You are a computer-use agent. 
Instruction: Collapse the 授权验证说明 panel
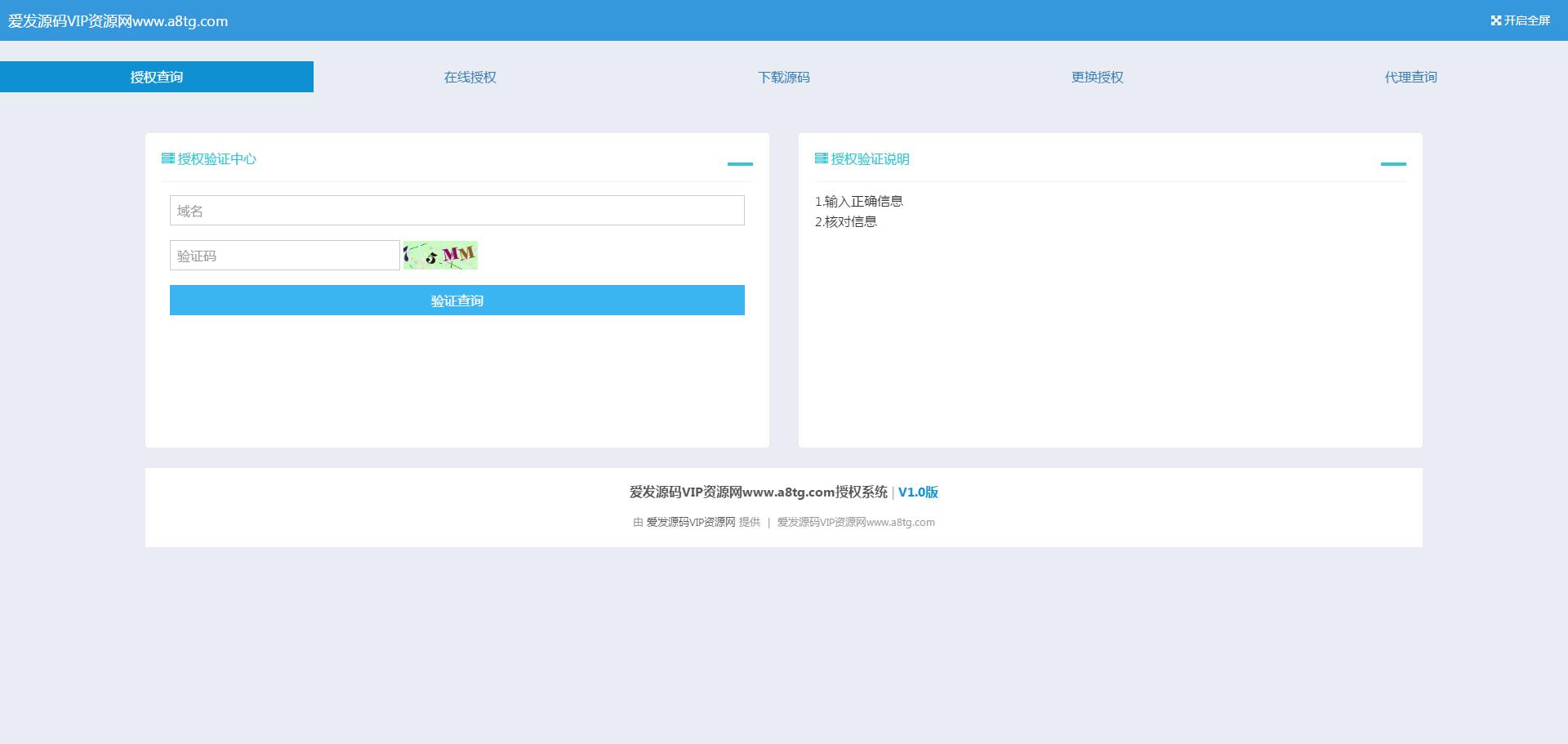1392,163
